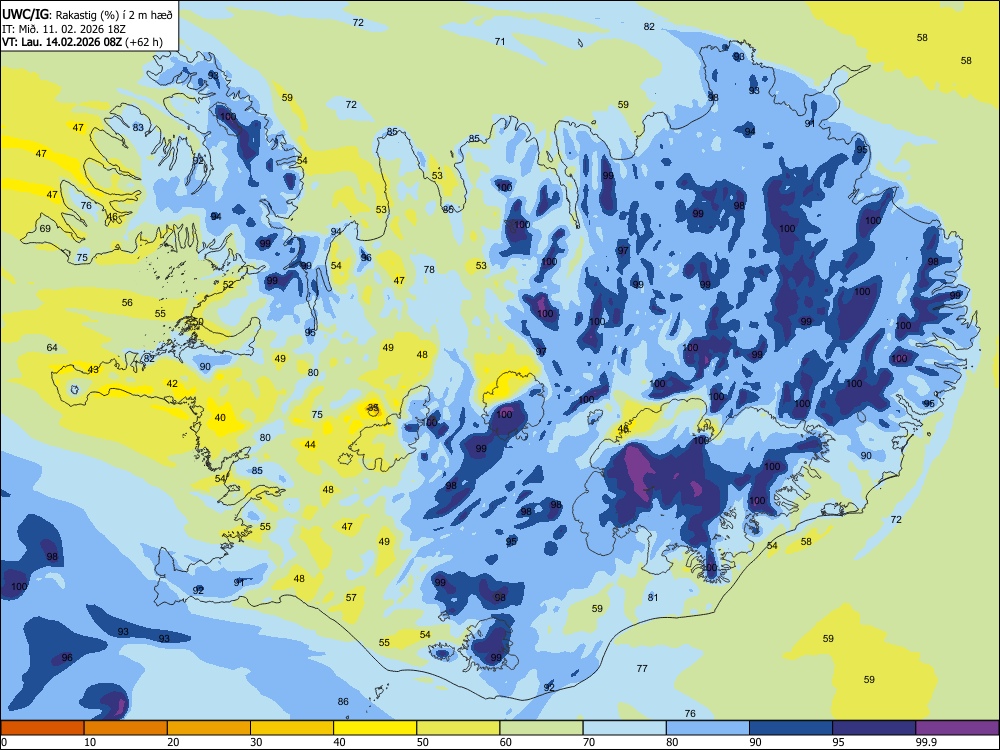Click the map value '78' on the map
Screen dimensions: 1000x750
click(429, 270)
